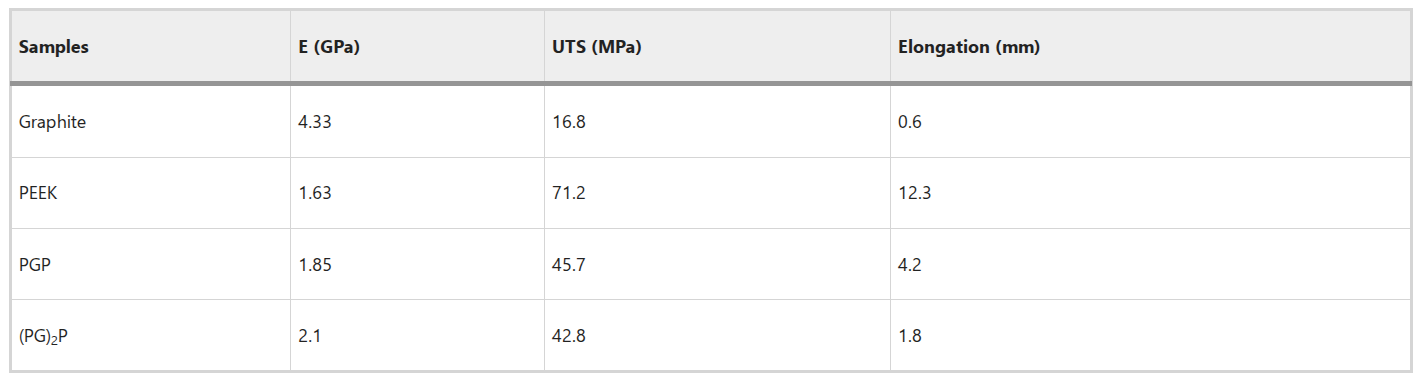Click the 1.85 modulus value

pyautogui.click(x=314, y=265)
